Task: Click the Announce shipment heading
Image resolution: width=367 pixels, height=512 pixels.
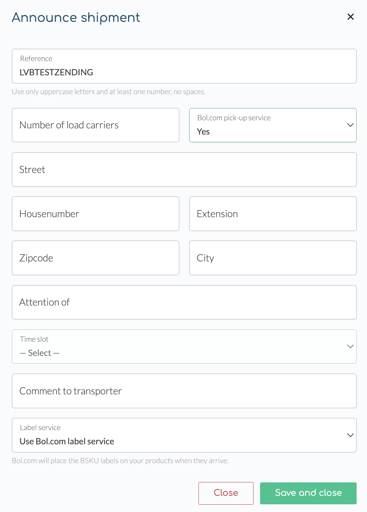Action: [76, 18]
